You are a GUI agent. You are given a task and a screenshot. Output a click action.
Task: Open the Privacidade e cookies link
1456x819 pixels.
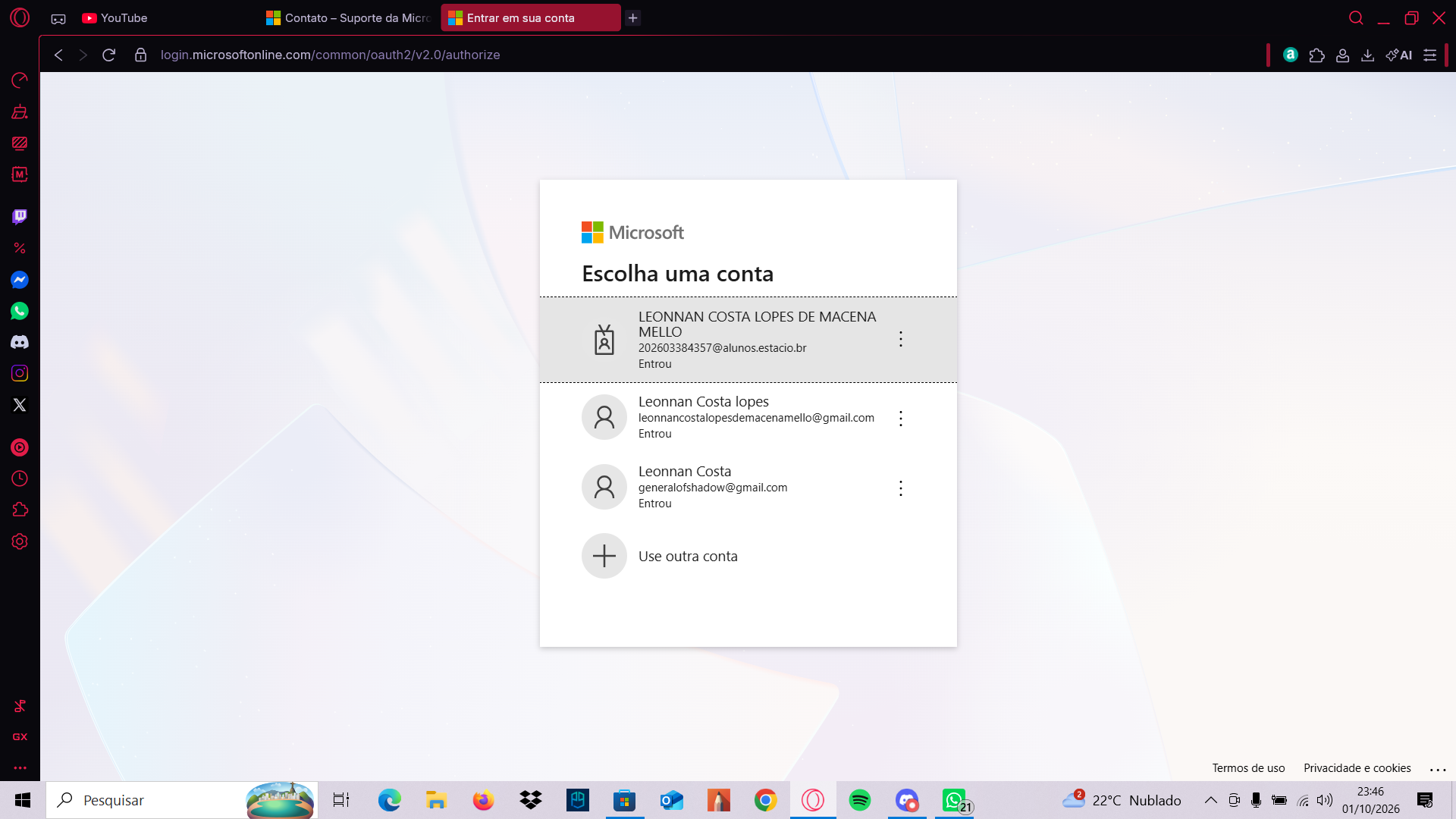click(1357, 768)
